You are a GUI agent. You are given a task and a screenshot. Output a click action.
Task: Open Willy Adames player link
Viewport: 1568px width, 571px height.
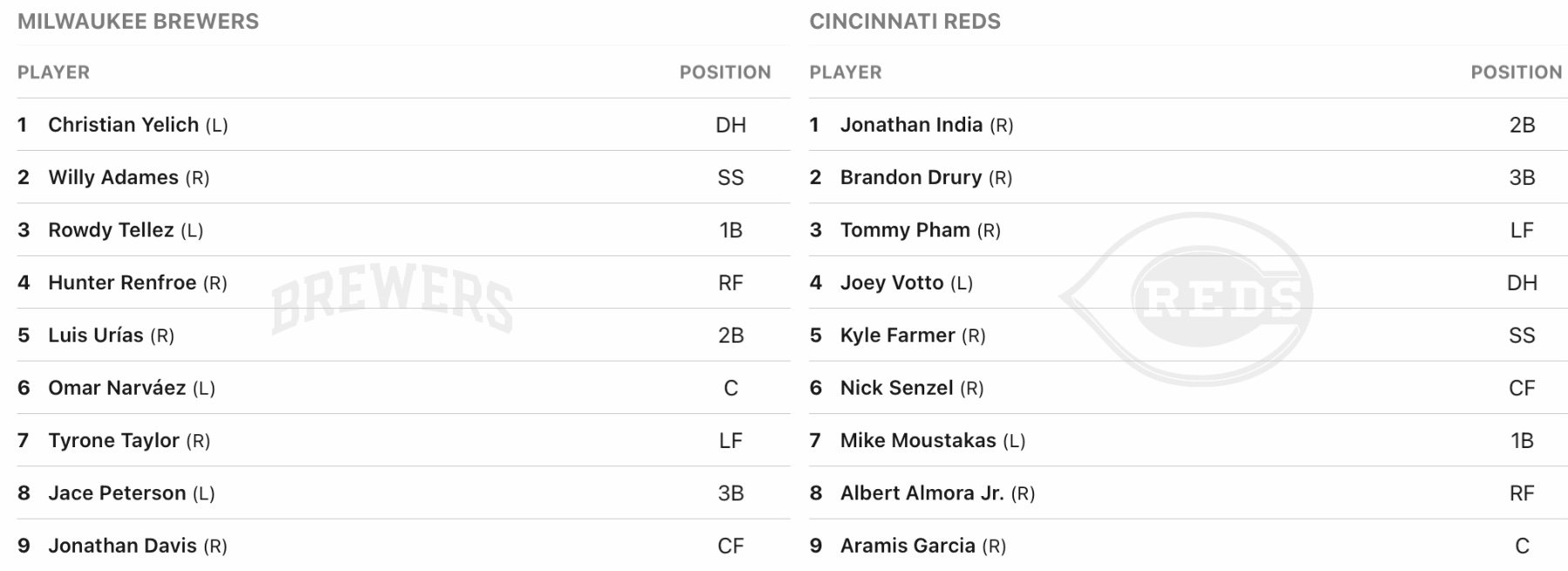113,178
